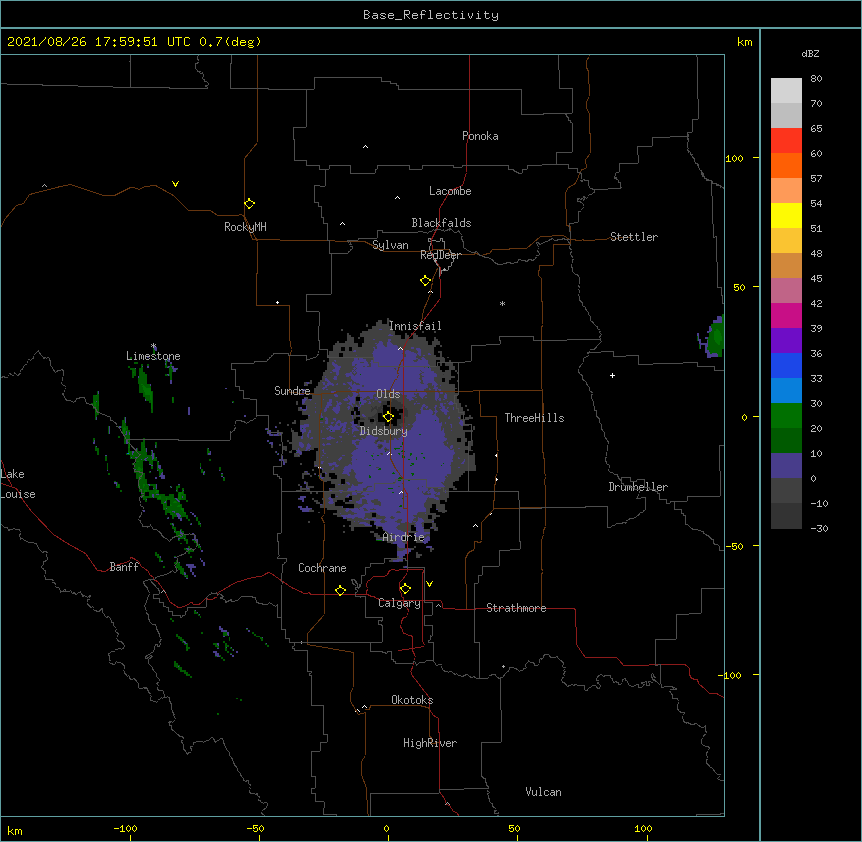Pick the red swatch between 65 and 60
This screenshot has height=842, width=862.
pos(786,141)
